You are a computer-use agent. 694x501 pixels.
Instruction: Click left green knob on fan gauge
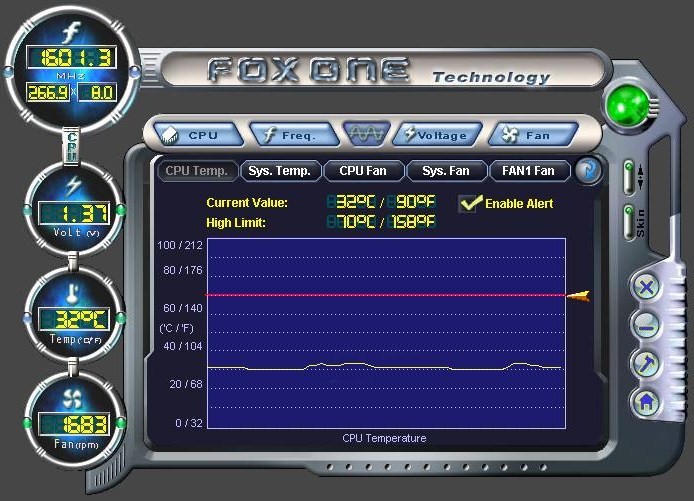tap(27, 423)
